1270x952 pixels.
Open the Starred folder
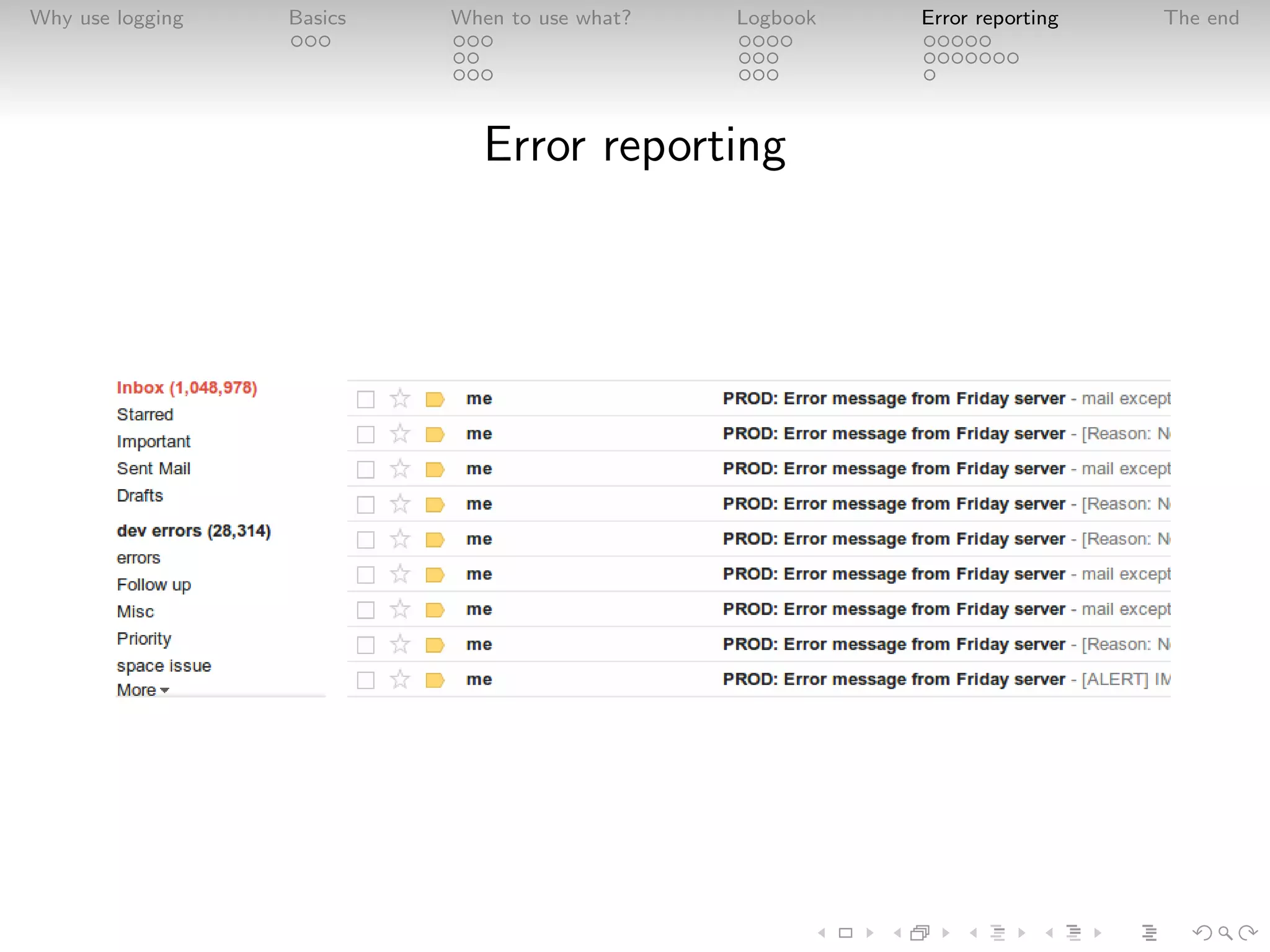click(145, 415)
